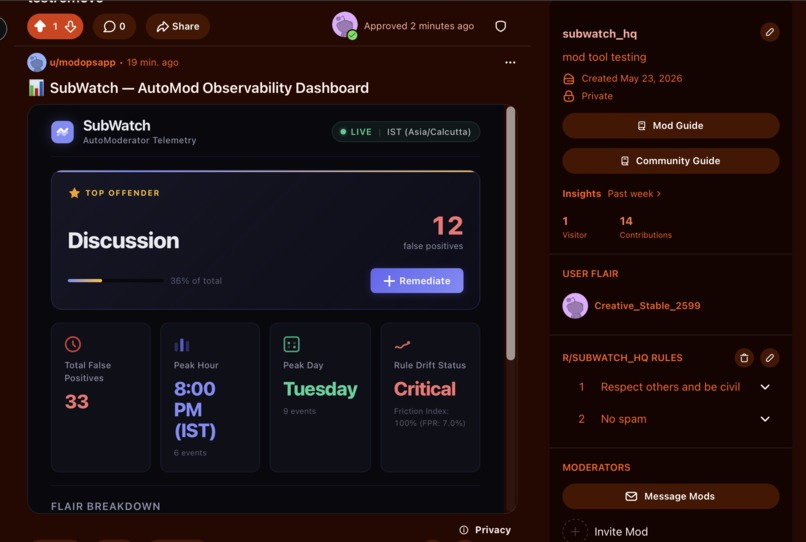Open the Community Guide button

670,161
